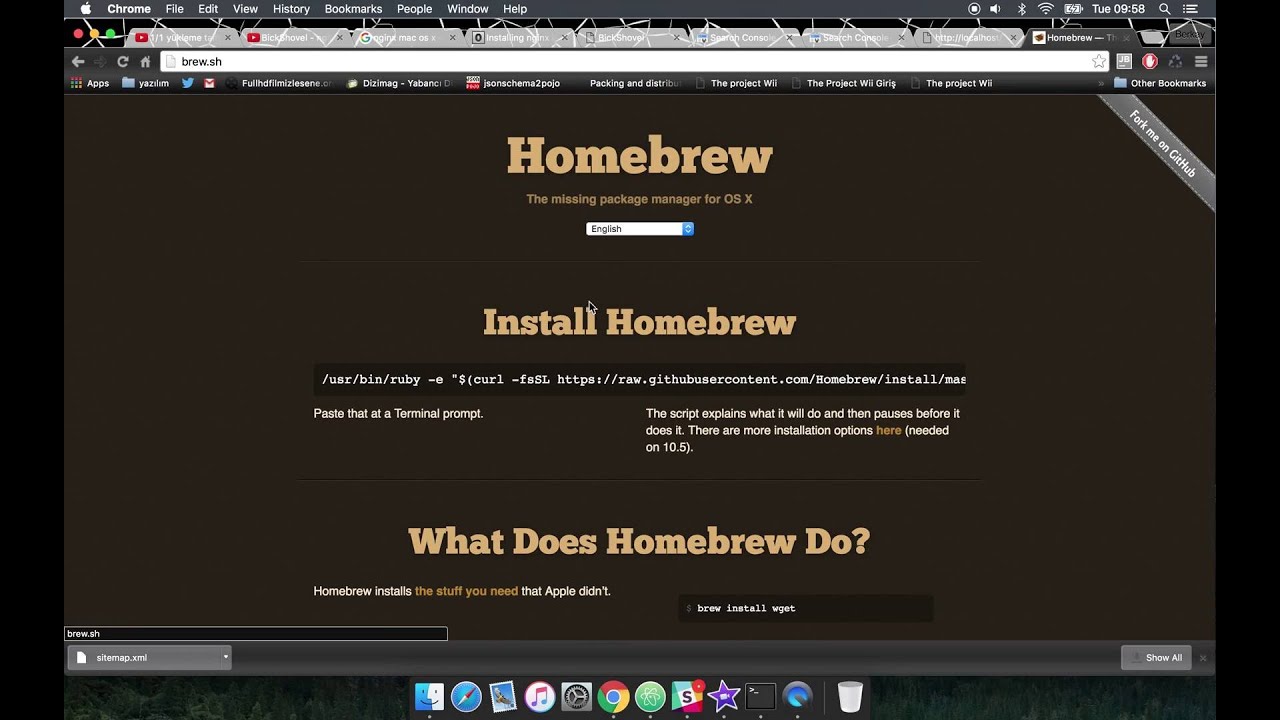Open the File menu
Screen dimensions: 1280x720
click(174, 9)
